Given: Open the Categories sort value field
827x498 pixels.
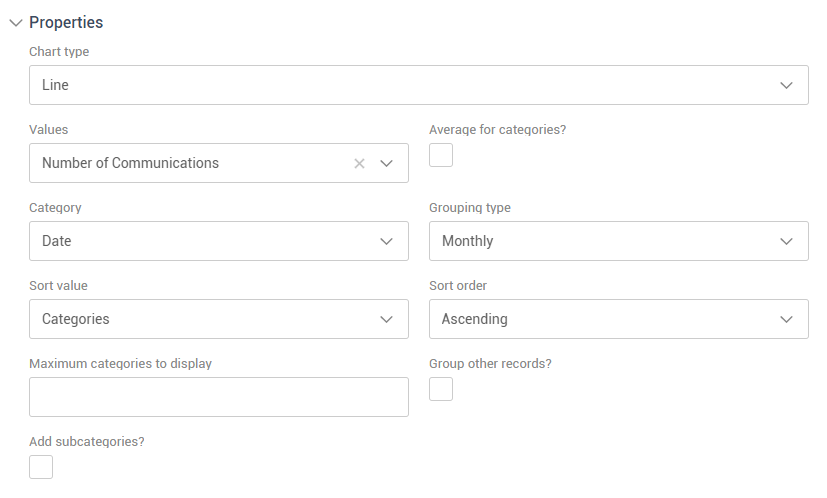Looking at the screenshot, I should pyautogui.click(x=200, y=319).
